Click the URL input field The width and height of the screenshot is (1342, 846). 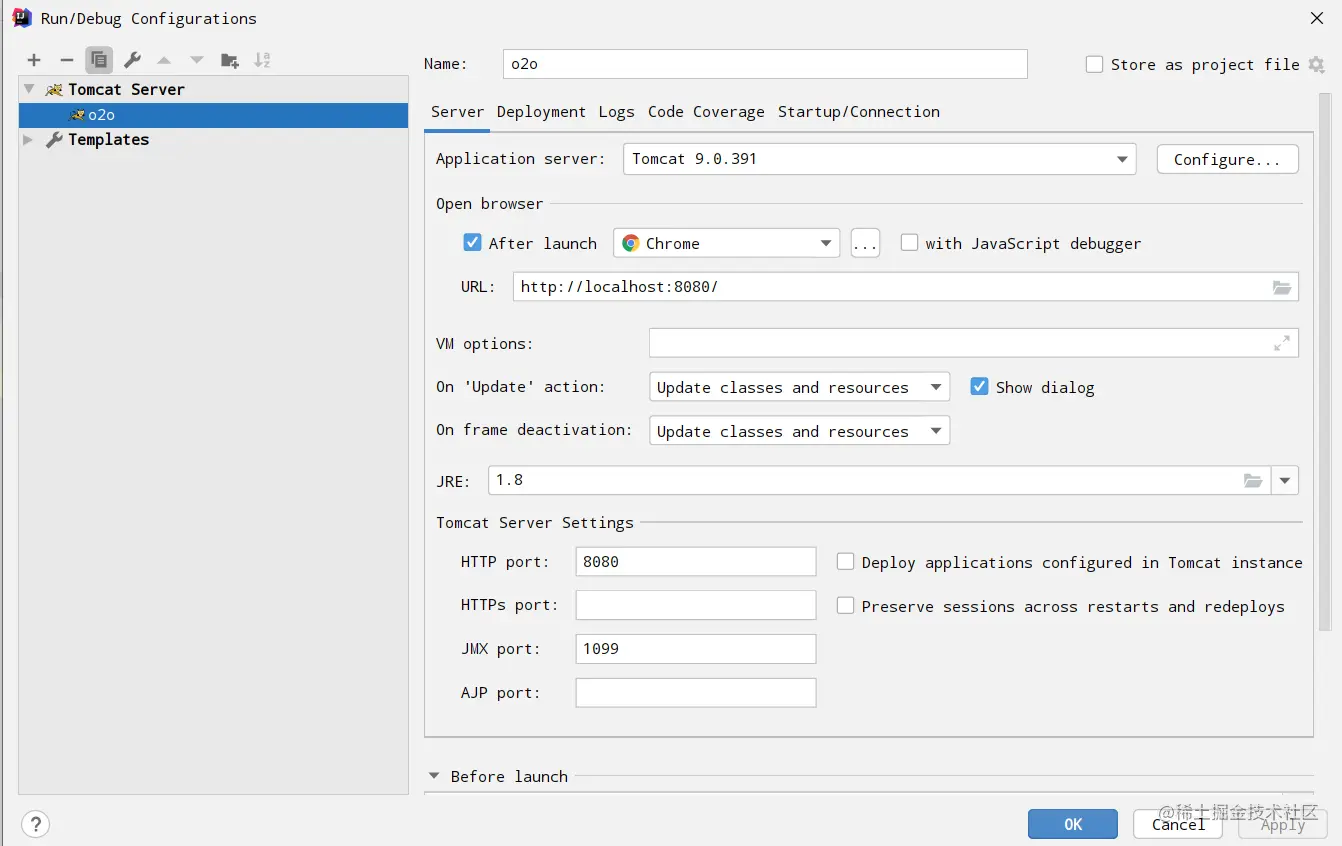pos(906,287)
